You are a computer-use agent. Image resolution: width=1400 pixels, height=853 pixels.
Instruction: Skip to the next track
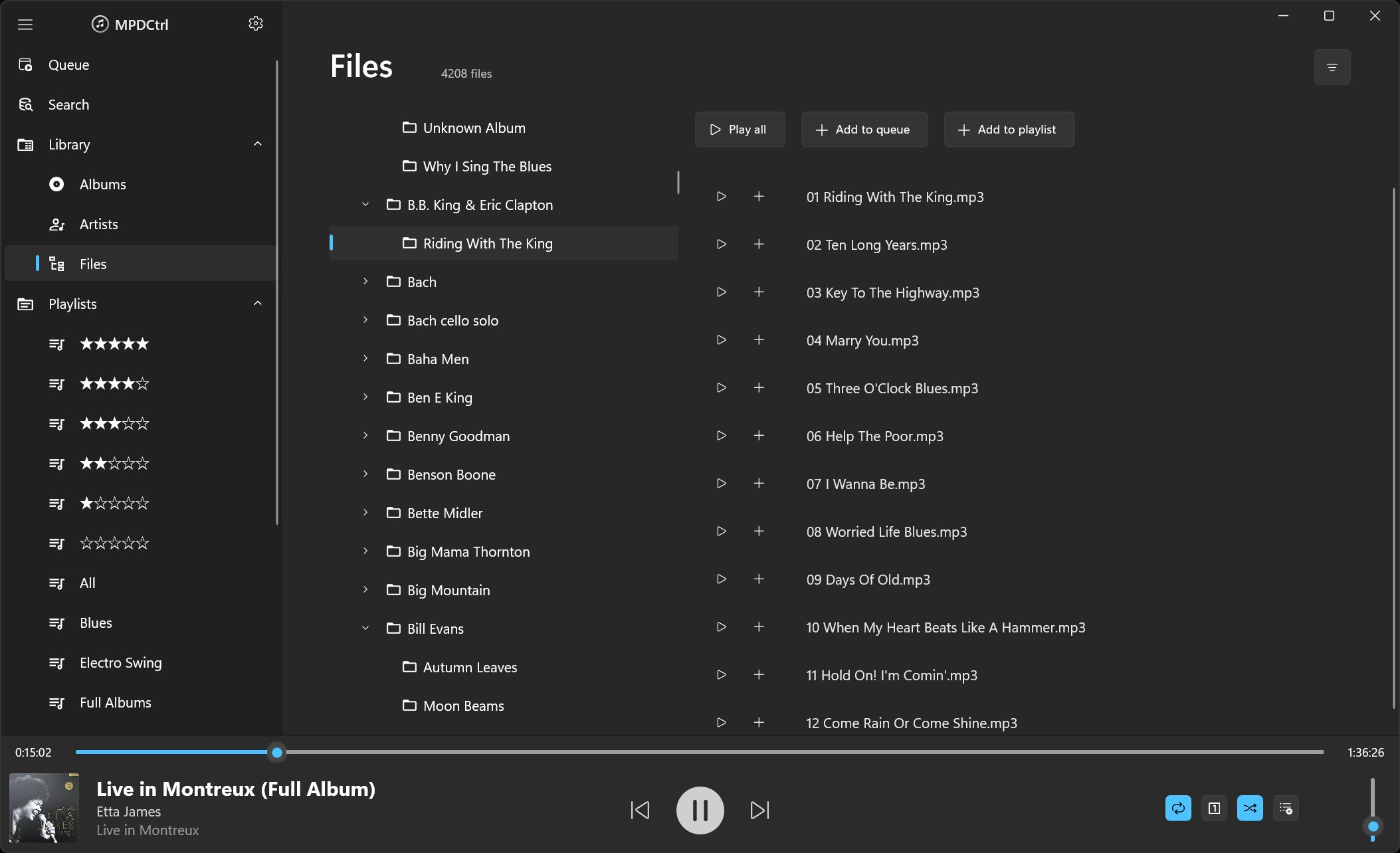coord(759,810)
